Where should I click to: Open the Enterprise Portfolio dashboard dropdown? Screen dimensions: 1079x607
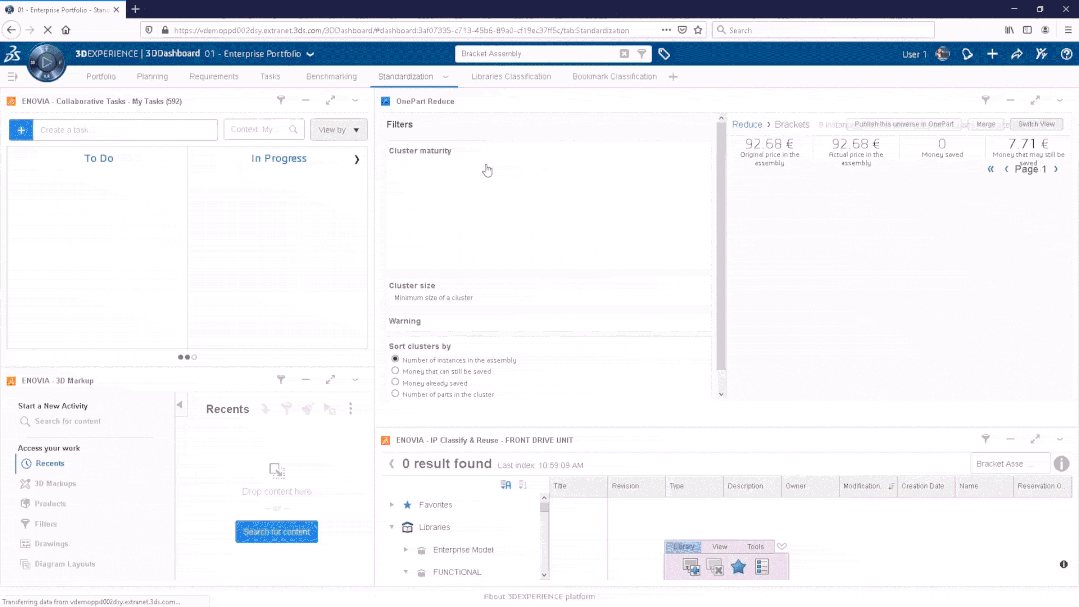[310, 54]
